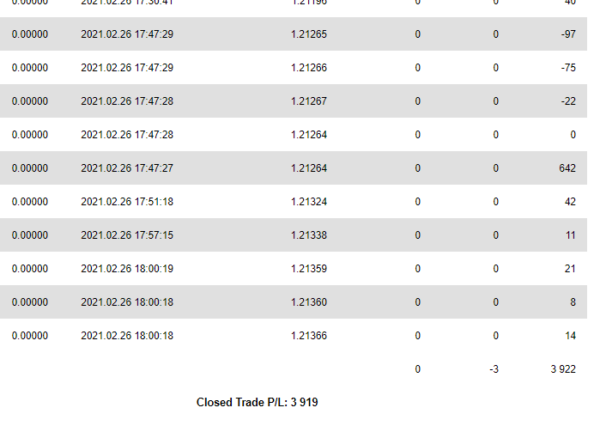Click the timestamp 2021.02.26 17:47:27
The image size is (600, 426).
tap(127, 168)
